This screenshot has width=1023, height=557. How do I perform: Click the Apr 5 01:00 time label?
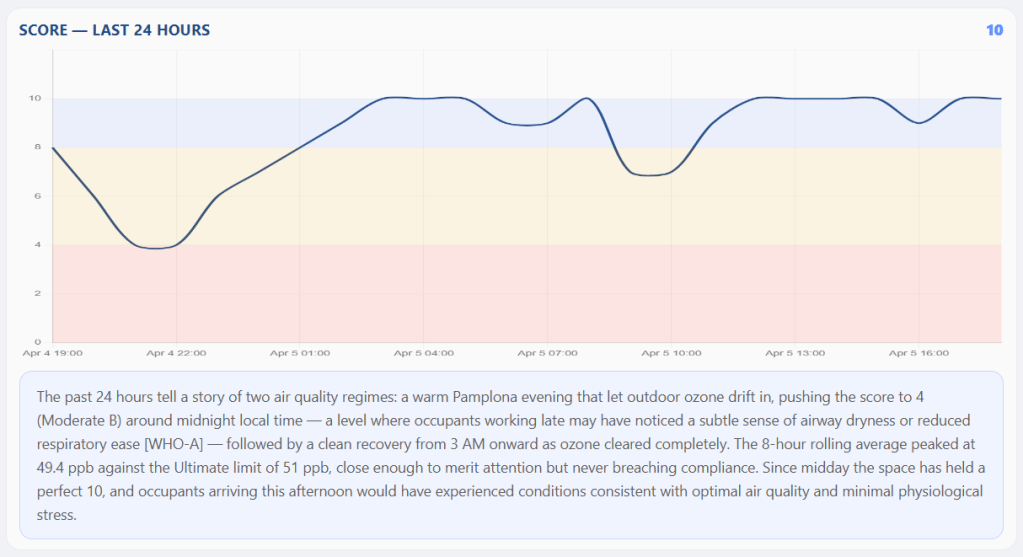click(x=300, y=353)
